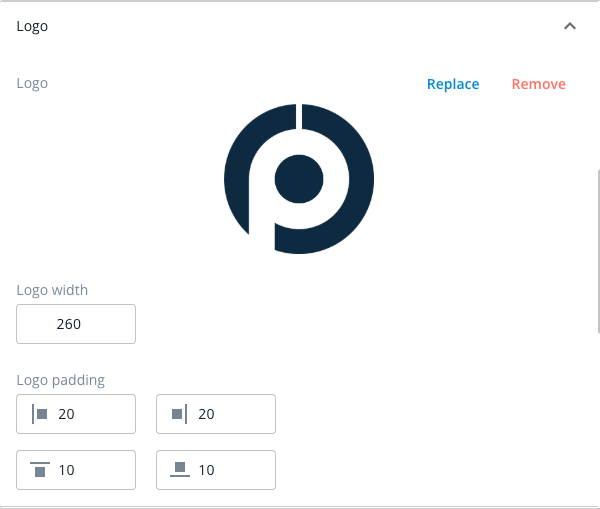
Task: Click the top padding icon
Action: (40, 470)
